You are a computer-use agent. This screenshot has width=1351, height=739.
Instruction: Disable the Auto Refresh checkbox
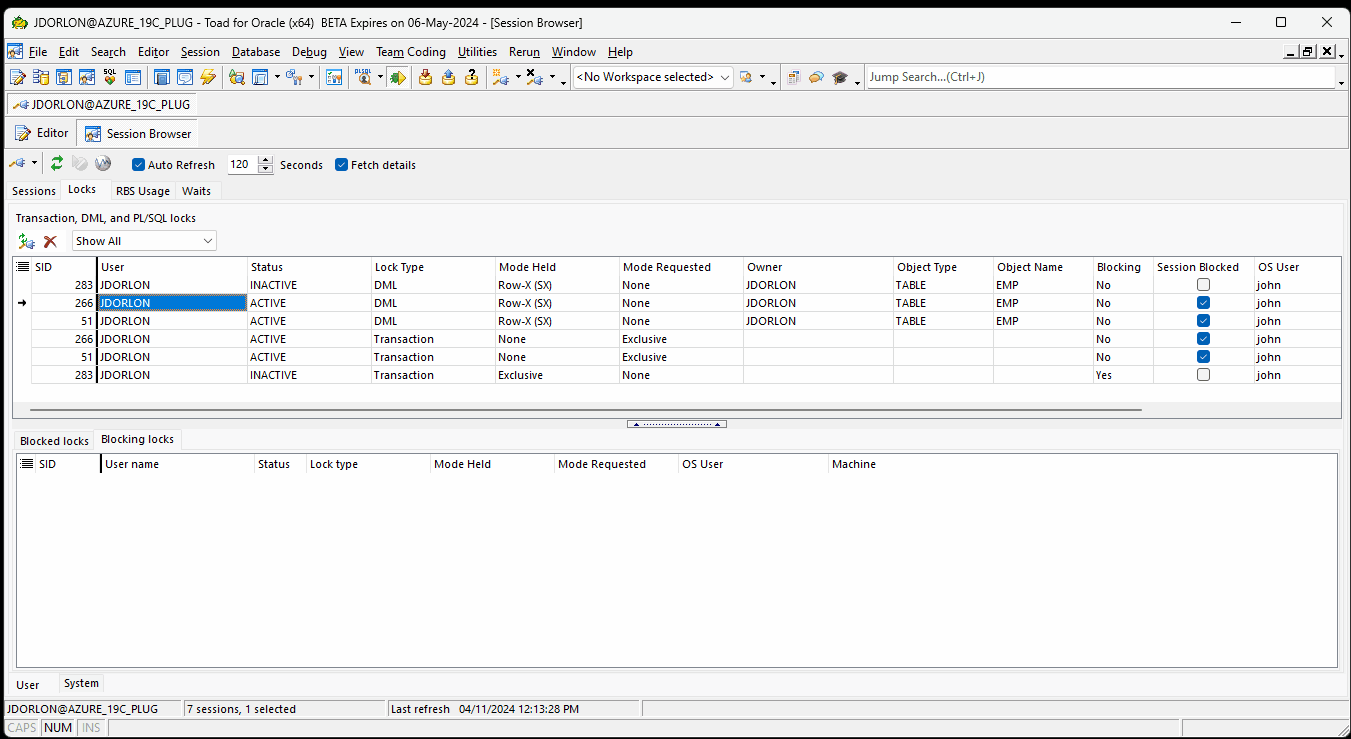139,165
